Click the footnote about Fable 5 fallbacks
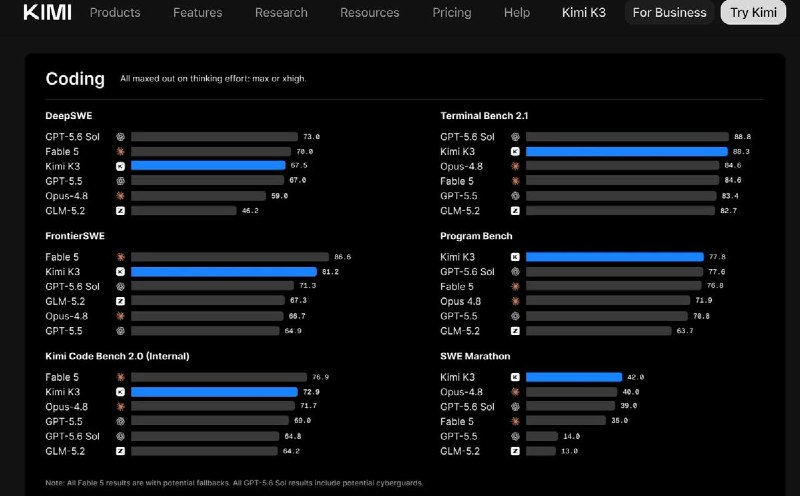The width and height of the screenshot is (800, 496). [x=234, y=483]
